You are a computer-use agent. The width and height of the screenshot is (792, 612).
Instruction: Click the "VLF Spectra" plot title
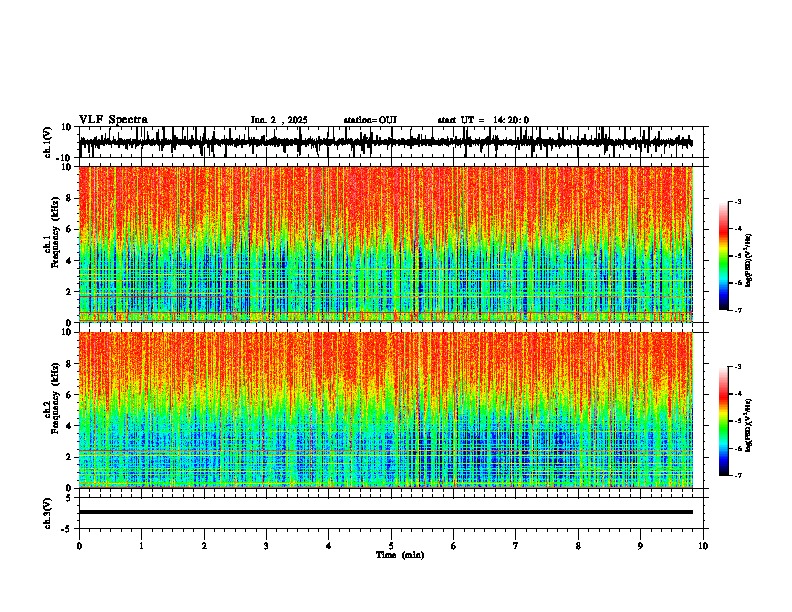click(113, 120)
